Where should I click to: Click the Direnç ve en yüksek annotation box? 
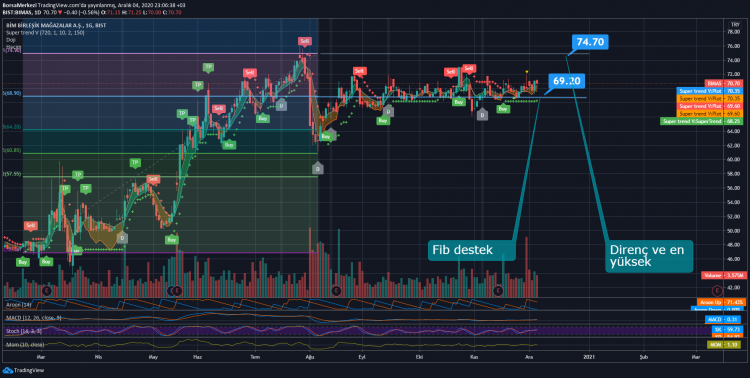(x=649, y=256)
